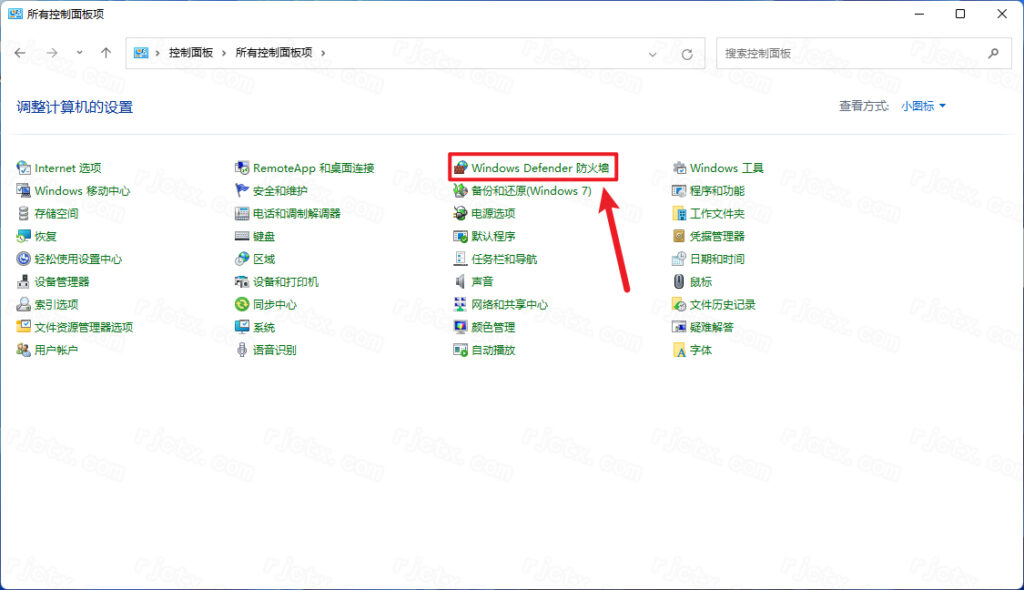Open the 系统 icon
This screenshot has width=1024, height=590.
point(242,327)
